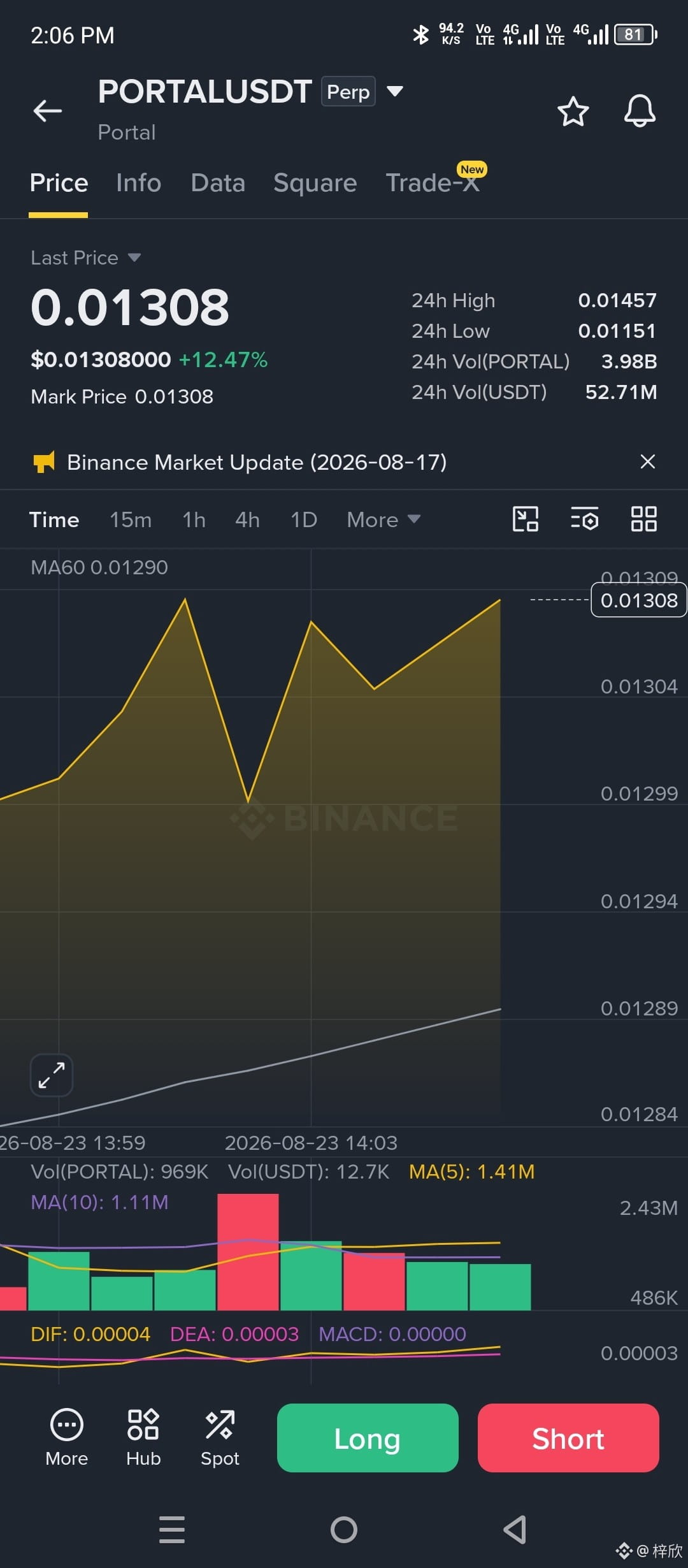
Task: Tap the 24h Vol(PORTAL) value 3.98B
Action: tap(629, 361)
